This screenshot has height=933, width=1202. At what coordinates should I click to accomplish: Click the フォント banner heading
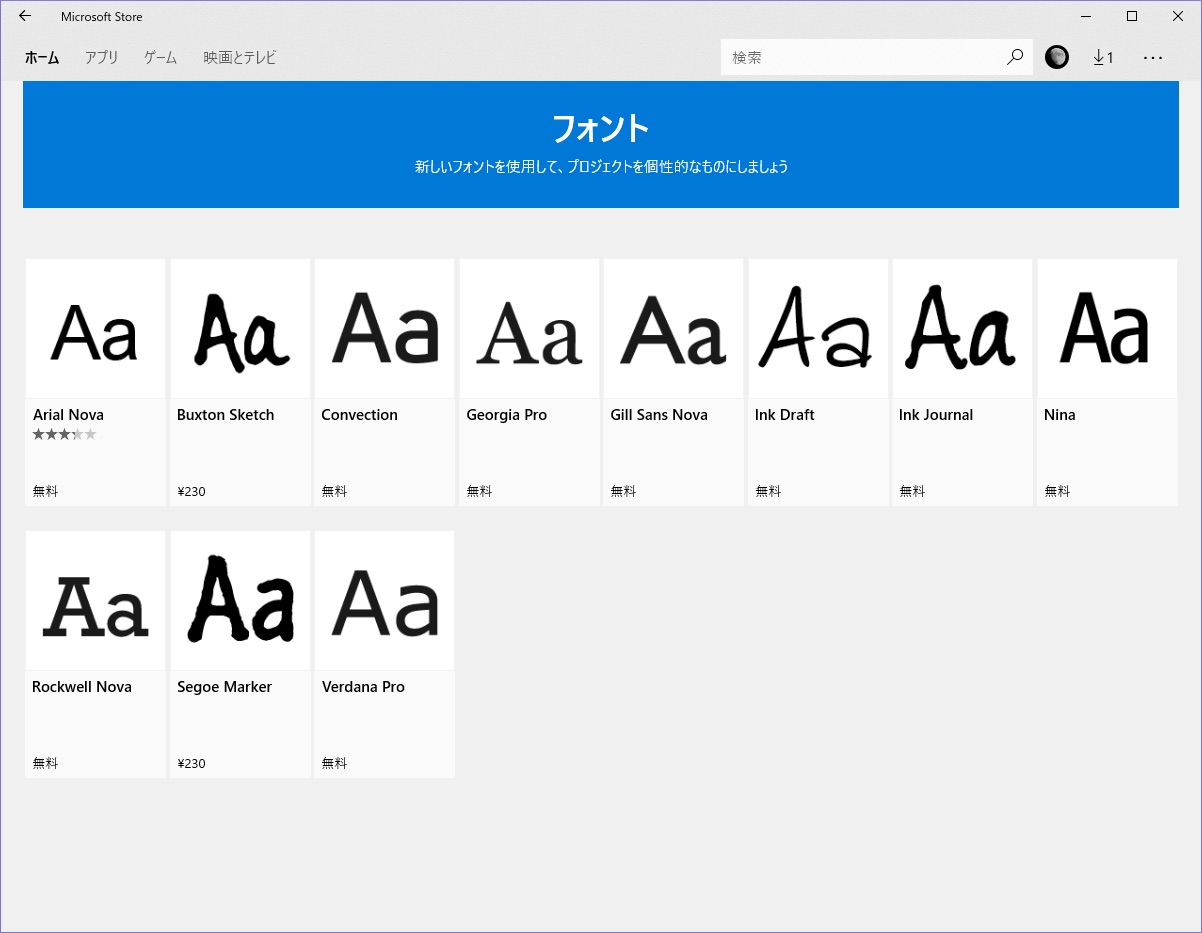601,128
